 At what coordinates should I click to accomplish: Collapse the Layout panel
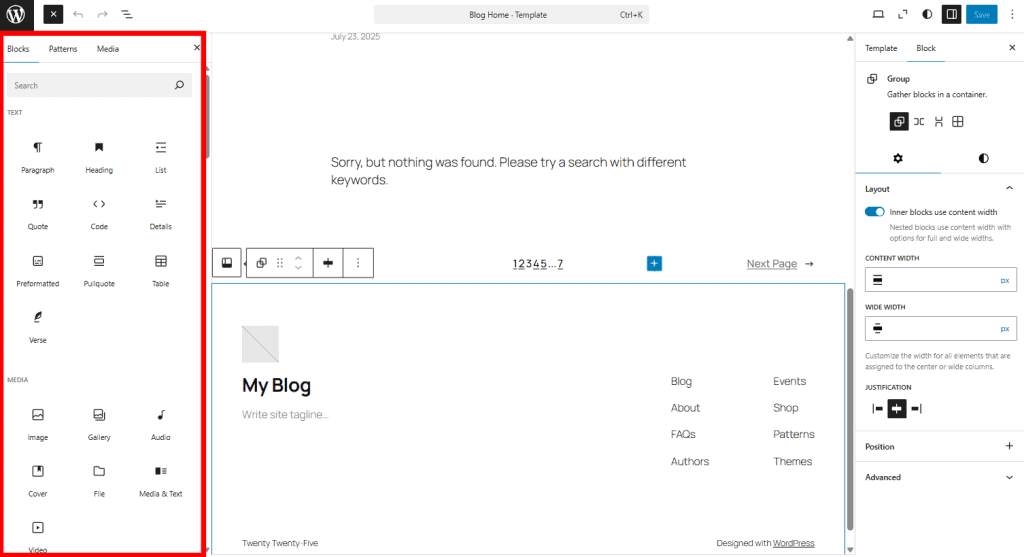[940, 189]
